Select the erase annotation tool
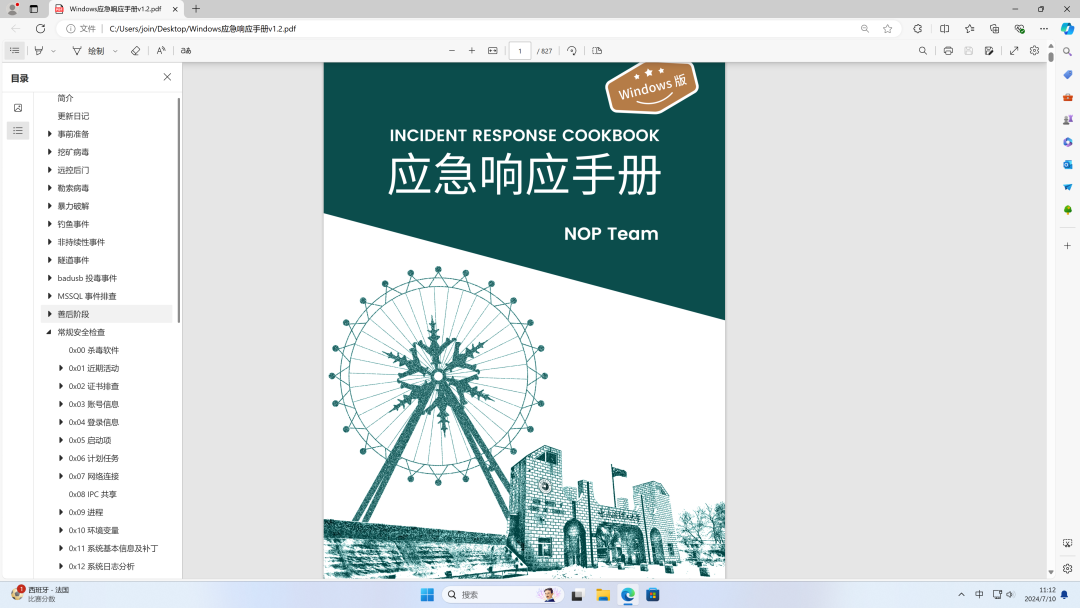Screen dimensions: 1080x608 click(x=136, y=50)
